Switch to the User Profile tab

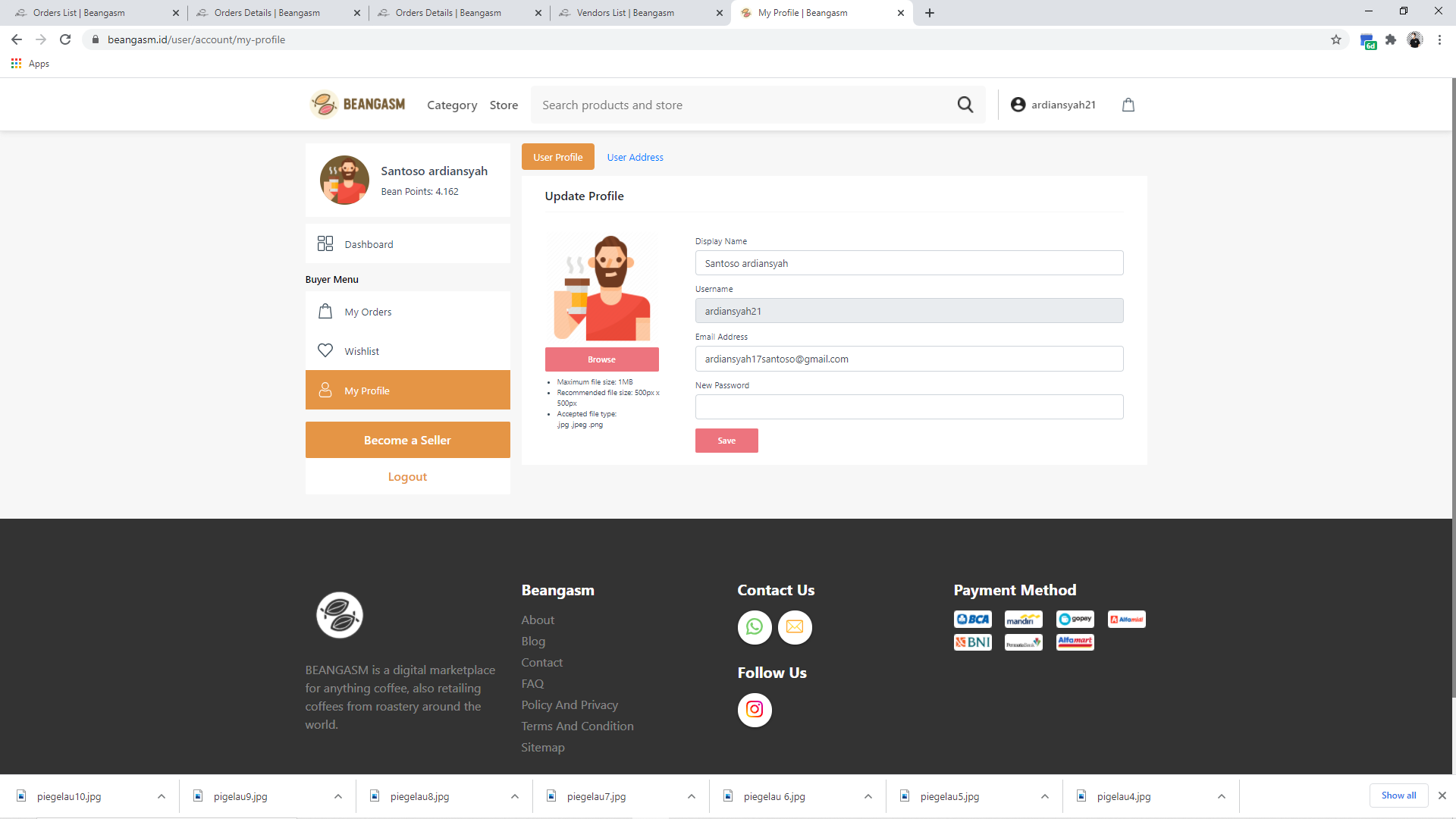[558, 157]
